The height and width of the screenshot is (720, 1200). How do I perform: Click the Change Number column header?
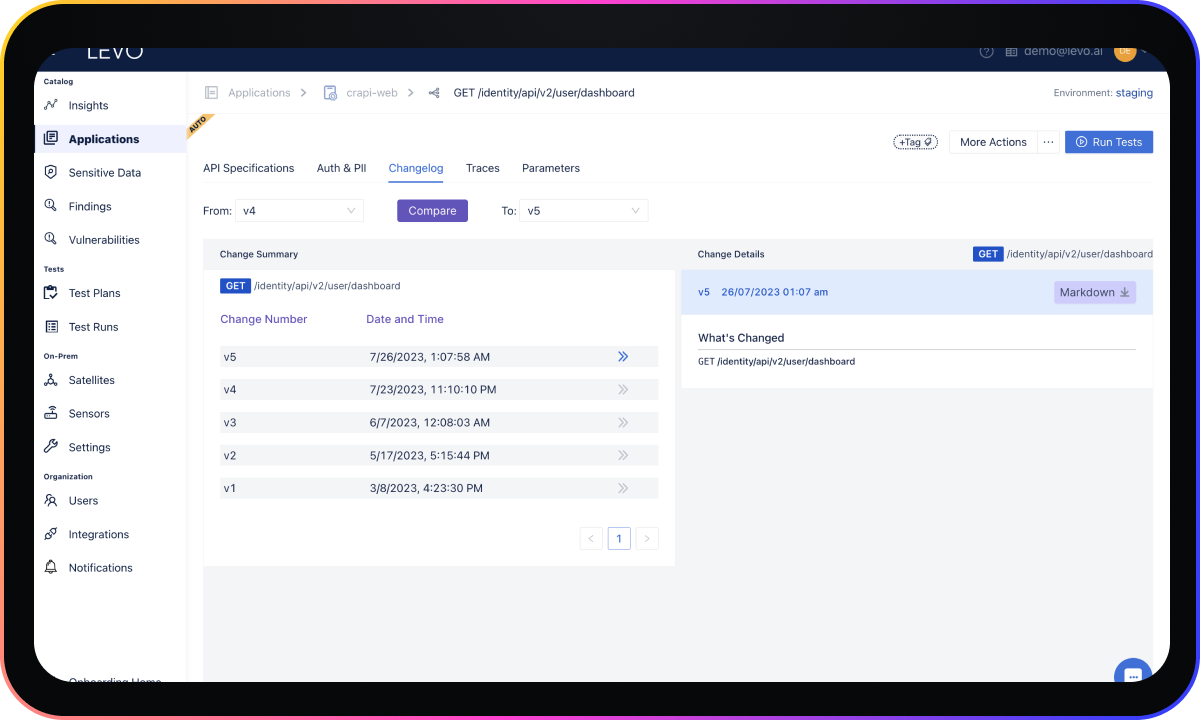(x=264, y=319)
